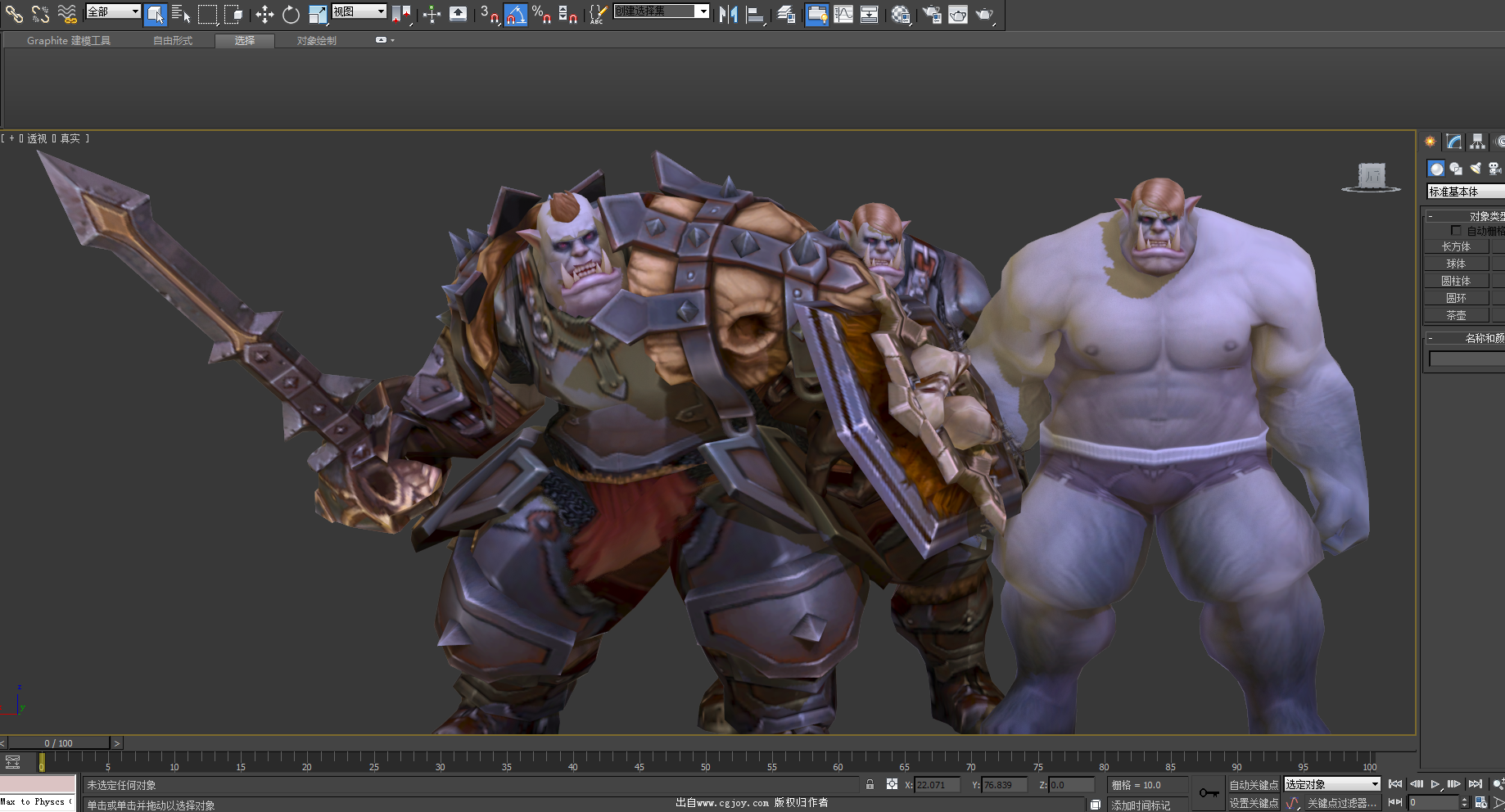Click the Use Pivot Point Center icon
This screenshot has width=1505, height=812.
[401, 14]
